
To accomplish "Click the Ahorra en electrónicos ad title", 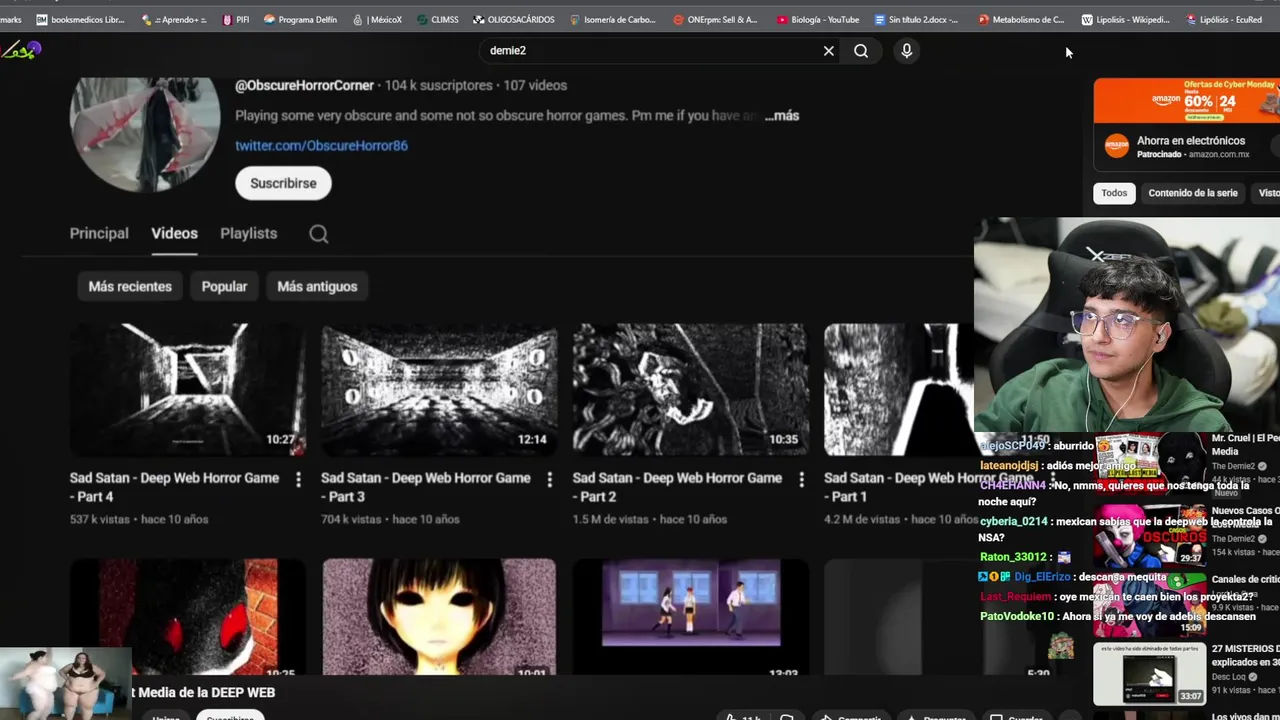I will (1190, 141).
